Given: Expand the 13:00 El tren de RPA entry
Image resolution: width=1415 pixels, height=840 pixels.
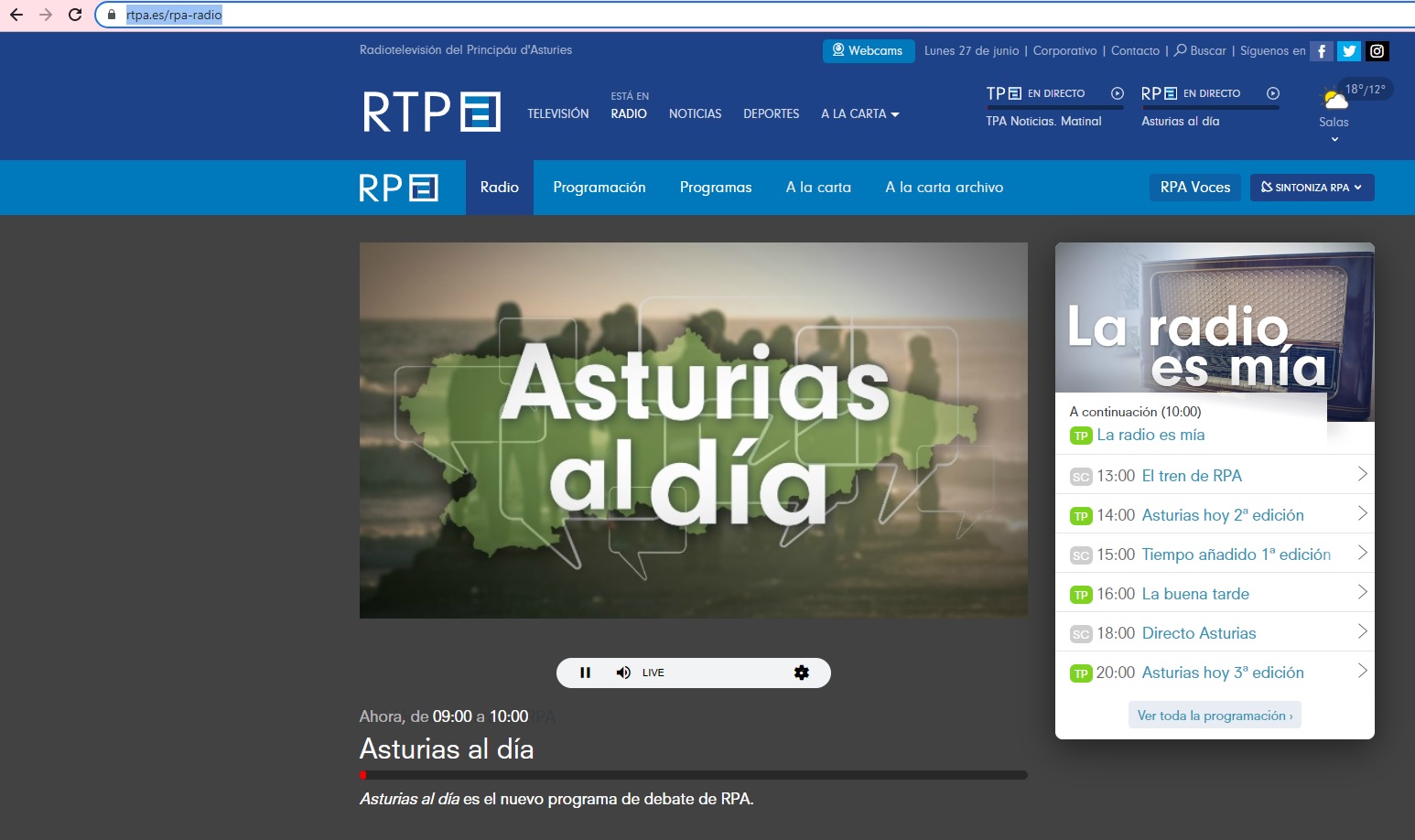Looking at the screenshot, I should pos(1362,474).
